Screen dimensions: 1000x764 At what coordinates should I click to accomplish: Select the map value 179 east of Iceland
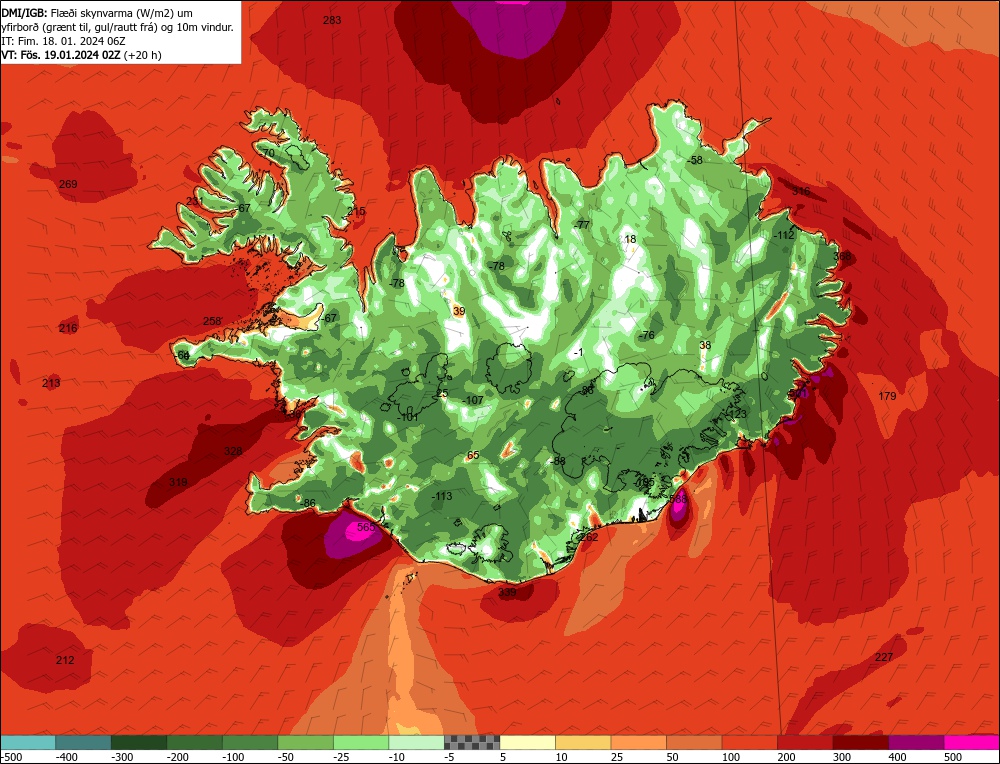click(x=887, y=397)
